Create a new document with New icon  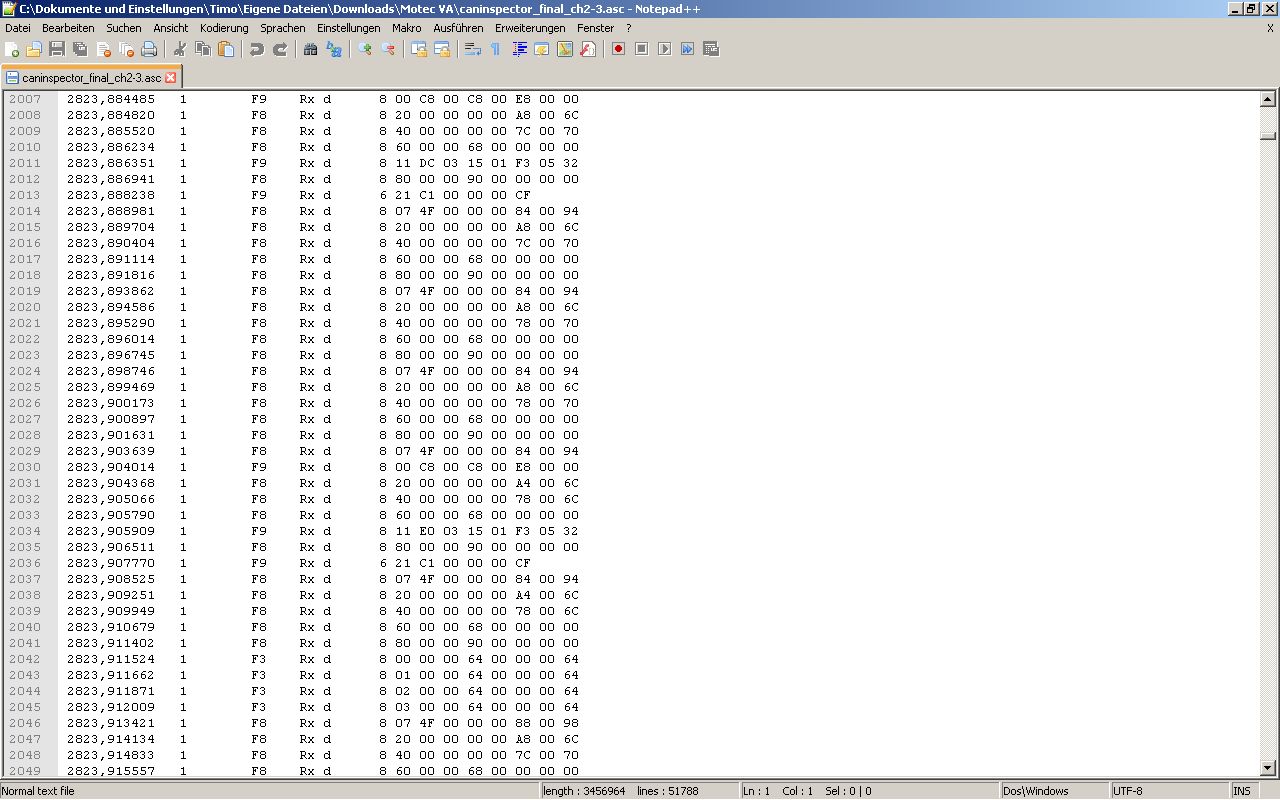coord(12,49)
